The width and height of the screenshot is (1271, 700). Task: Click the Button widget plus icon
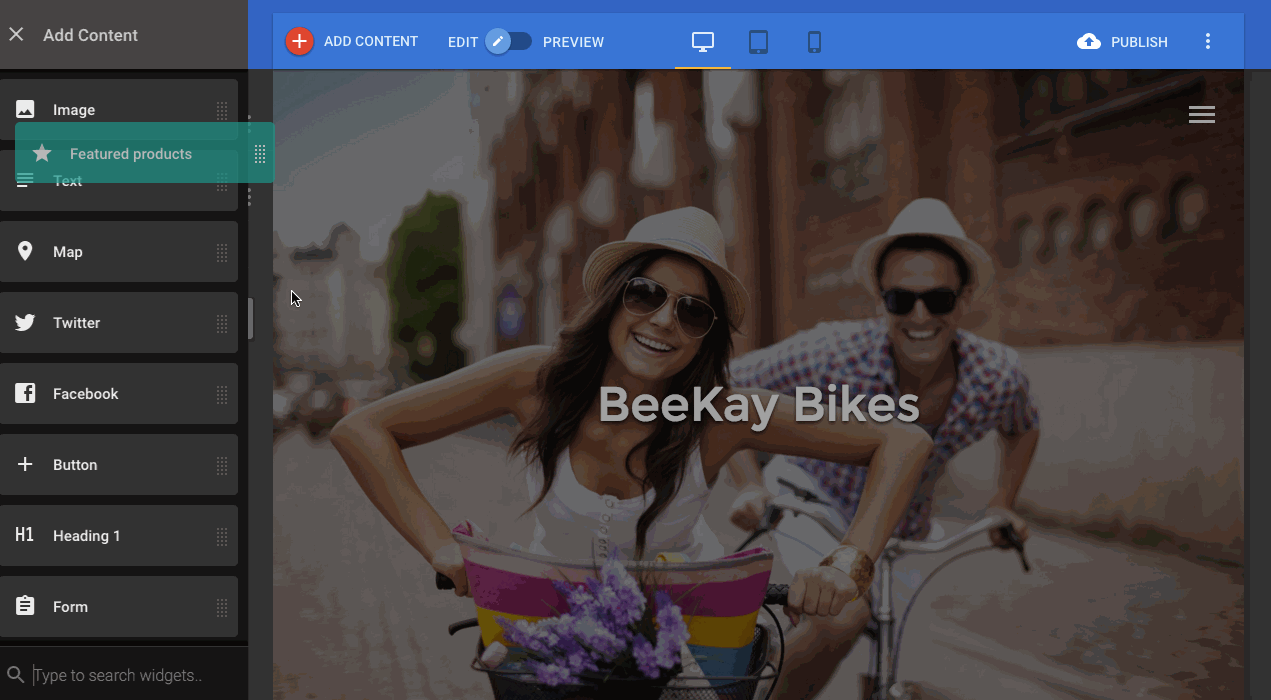(25, 464)
